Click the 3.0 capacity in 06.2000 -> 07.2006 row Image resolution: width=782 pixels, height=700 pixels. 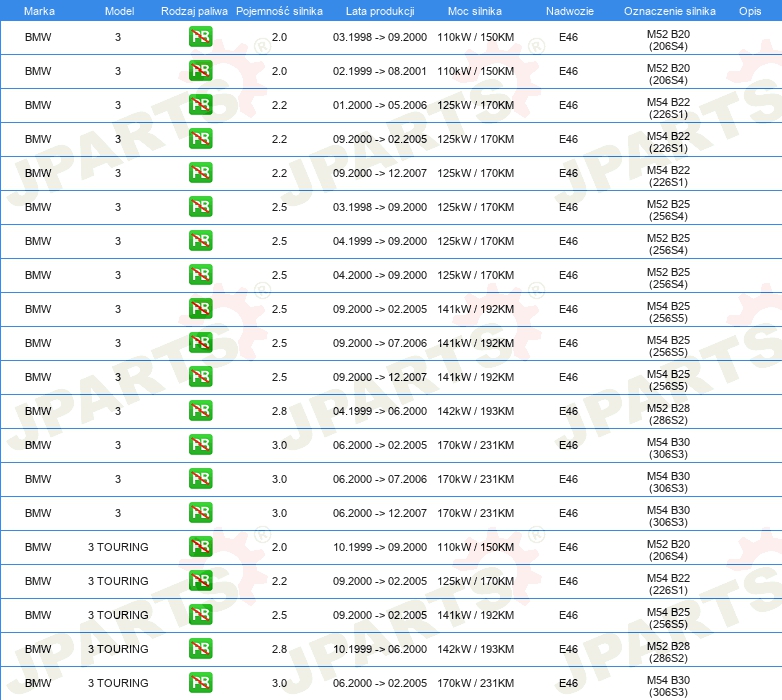pos(279,479)
